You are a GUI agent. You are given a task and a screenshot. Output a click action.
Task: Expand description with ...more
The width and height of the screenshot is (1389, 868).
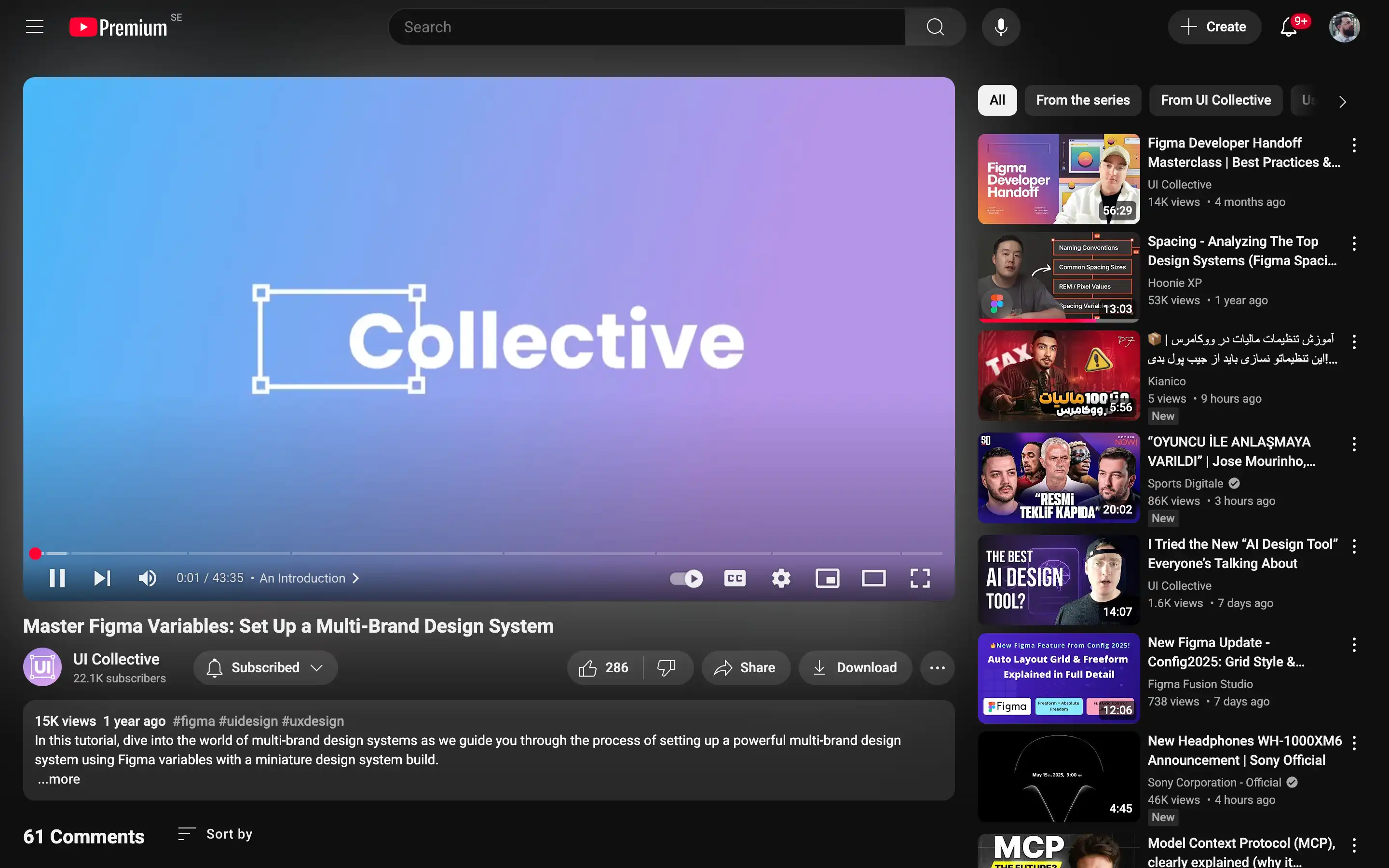pyautogui.click(x=58, y=779)
